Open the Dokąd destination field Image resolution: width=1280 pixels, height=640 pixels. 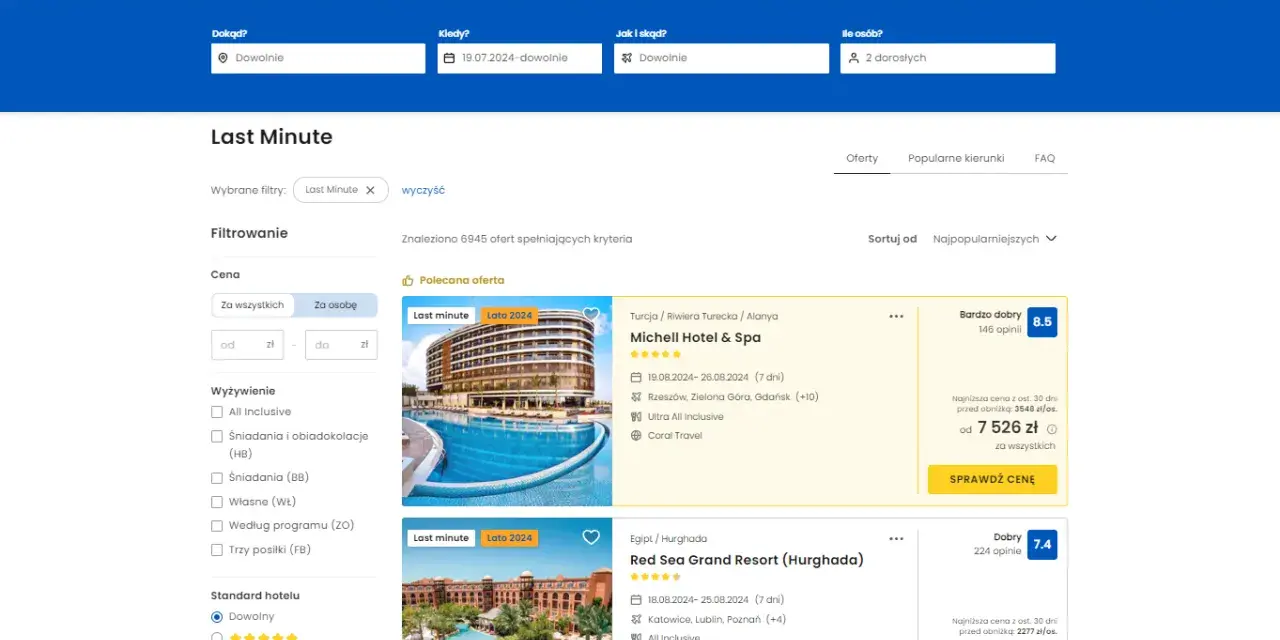pyautogui.click(x=318, y=58)
